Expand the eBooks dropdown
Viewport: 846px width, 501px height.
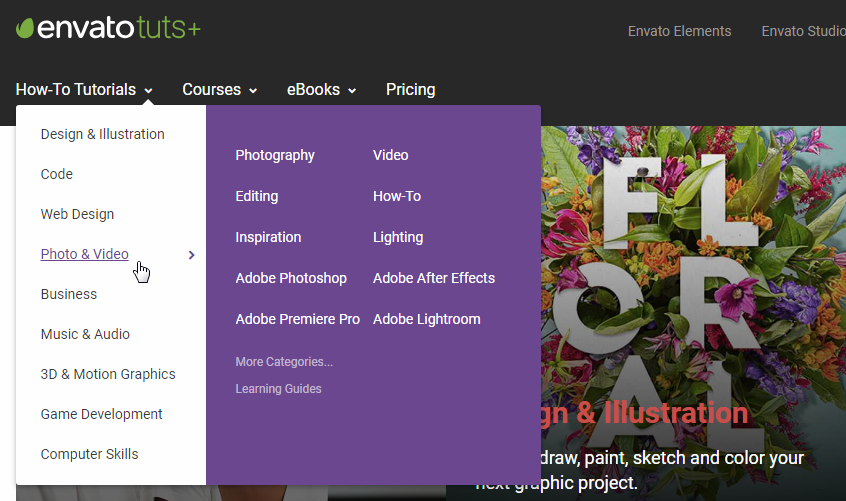(x=322, y=90)
